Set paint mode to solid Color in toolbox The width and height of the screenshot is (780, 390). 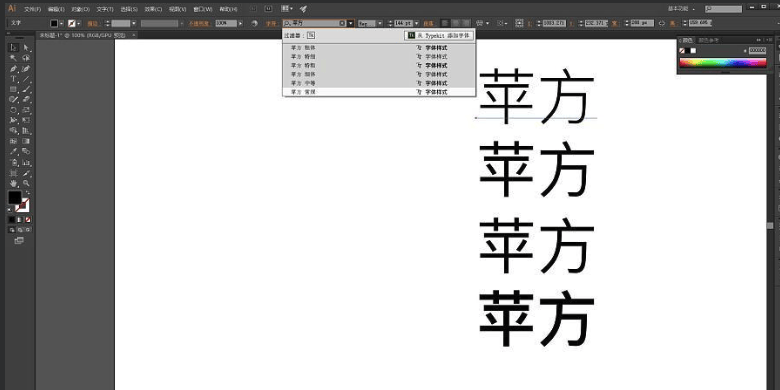(x=12, y=219)
